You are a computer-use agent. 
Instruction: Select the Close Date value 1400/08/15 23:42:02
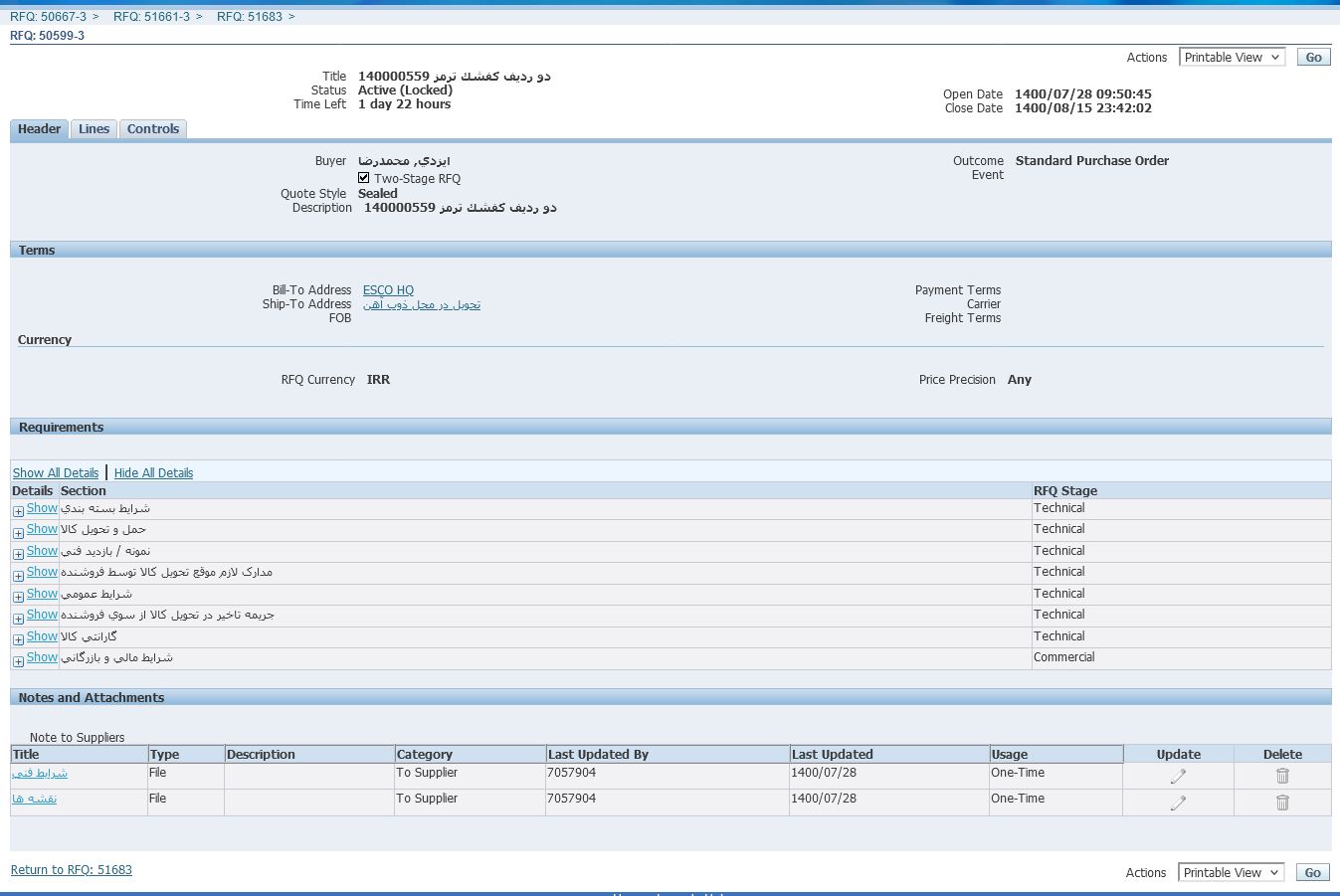pos(1083,108)
